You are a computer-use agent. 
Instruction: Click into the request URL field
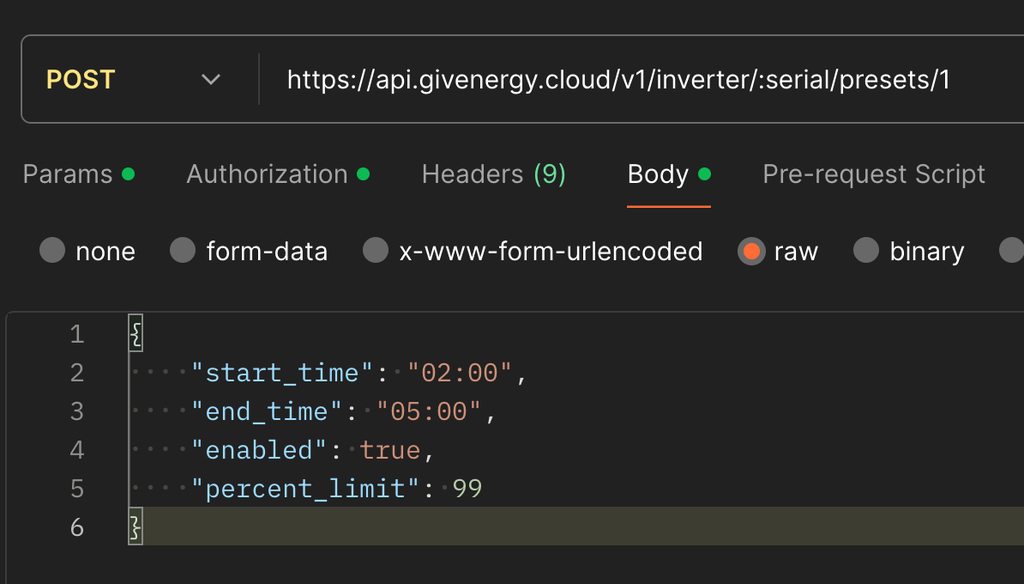tap(618, 80)
